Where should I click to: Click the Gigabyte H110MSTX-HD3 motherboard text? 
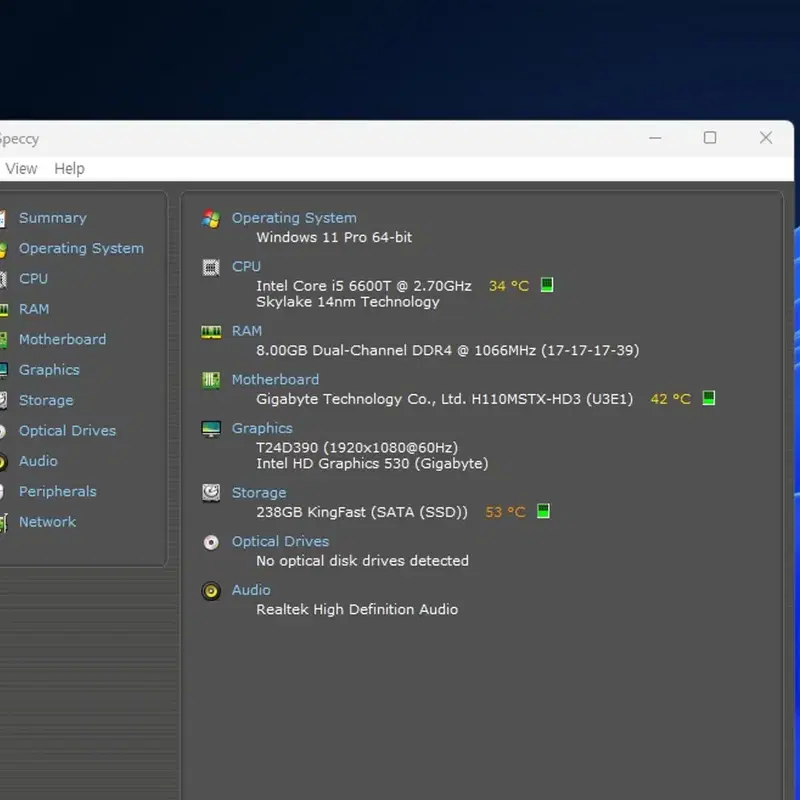[444, 399]
